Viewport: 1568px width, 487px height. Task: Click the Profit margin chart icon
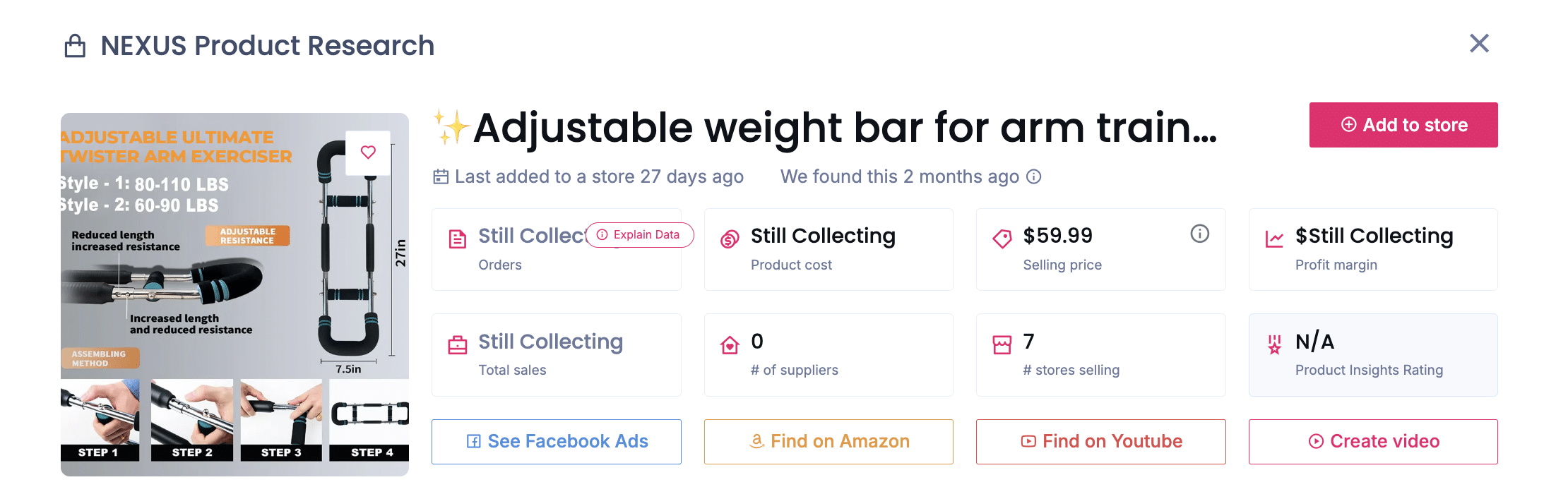[1274, 239]
